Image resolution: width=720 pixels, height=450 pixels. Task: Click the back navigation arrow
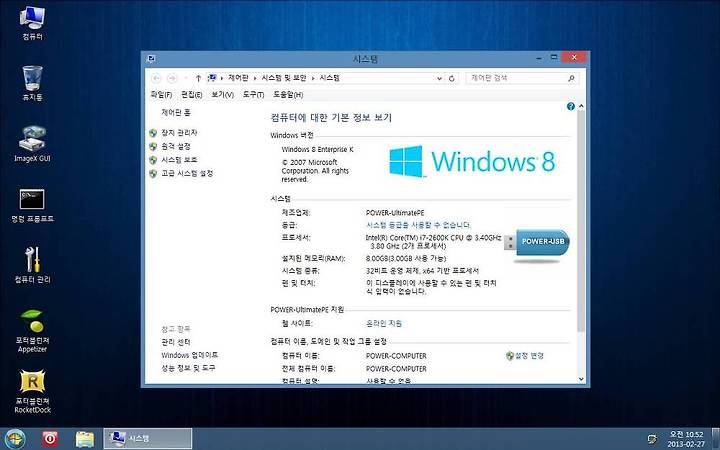[156, 79]
